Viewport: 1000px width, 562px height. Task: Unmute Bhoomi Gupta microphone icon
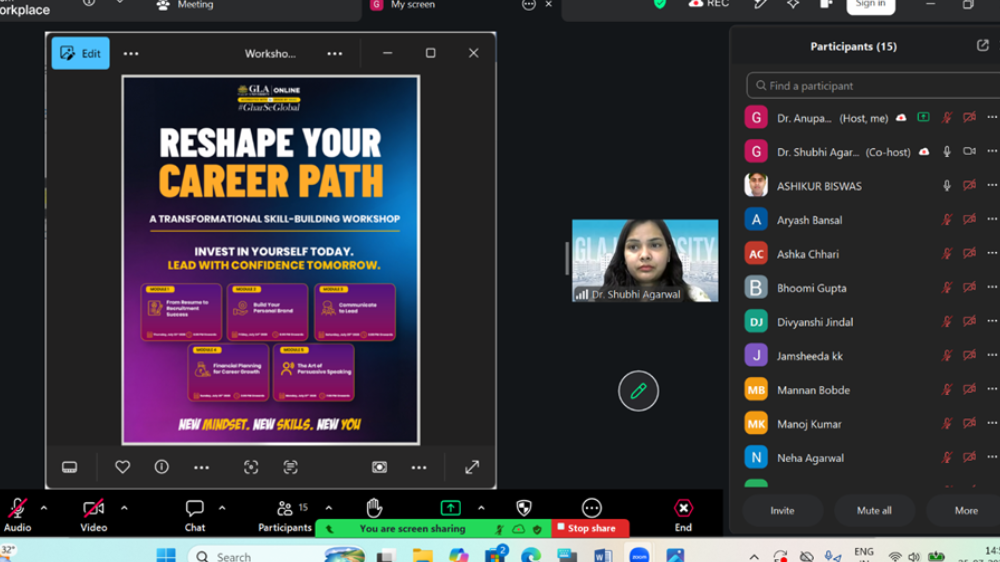coord(947,288)
